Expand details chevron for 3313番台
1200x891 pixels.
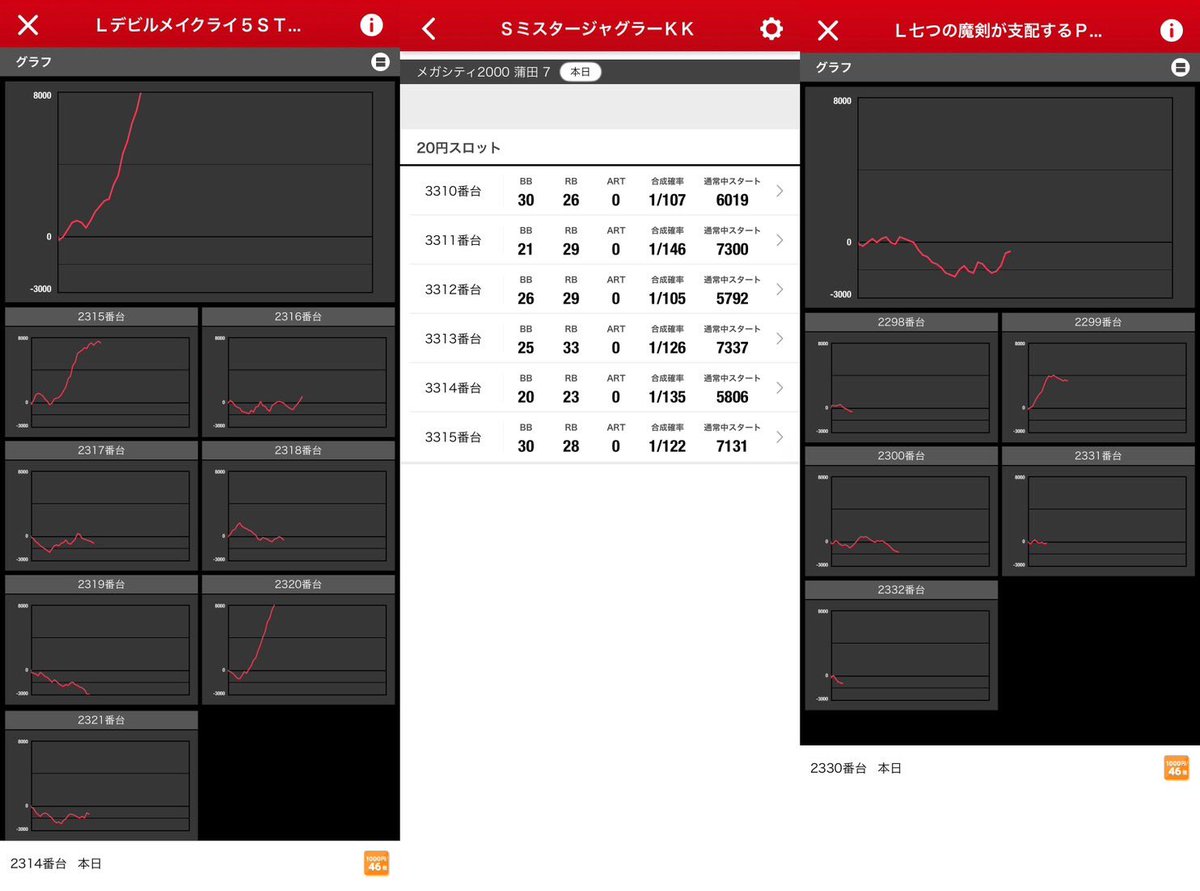tap(780, 338)
